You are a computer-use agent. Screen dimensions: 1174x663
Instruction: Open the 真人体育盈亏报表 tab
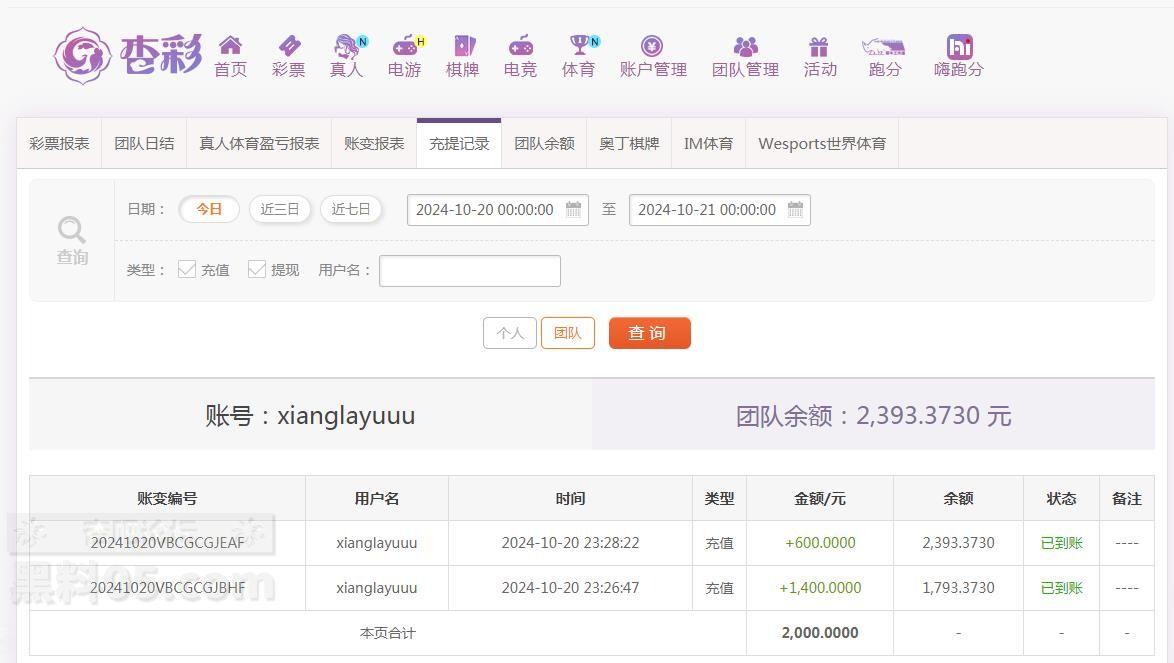[x=259, y=144]
